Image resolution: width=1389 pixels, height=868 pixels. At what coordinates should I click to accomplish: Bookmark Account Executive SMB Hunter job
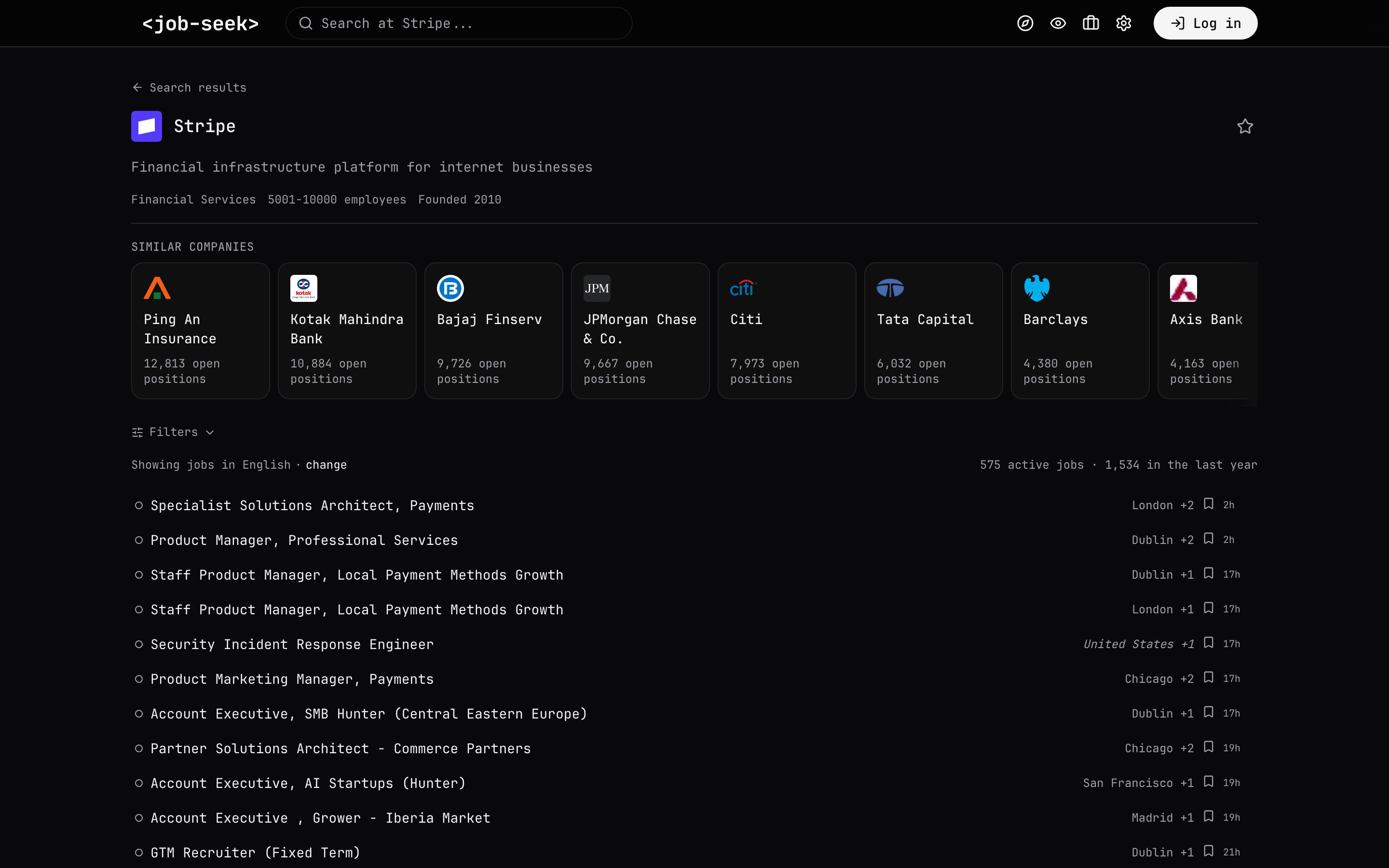point(1208,712)
